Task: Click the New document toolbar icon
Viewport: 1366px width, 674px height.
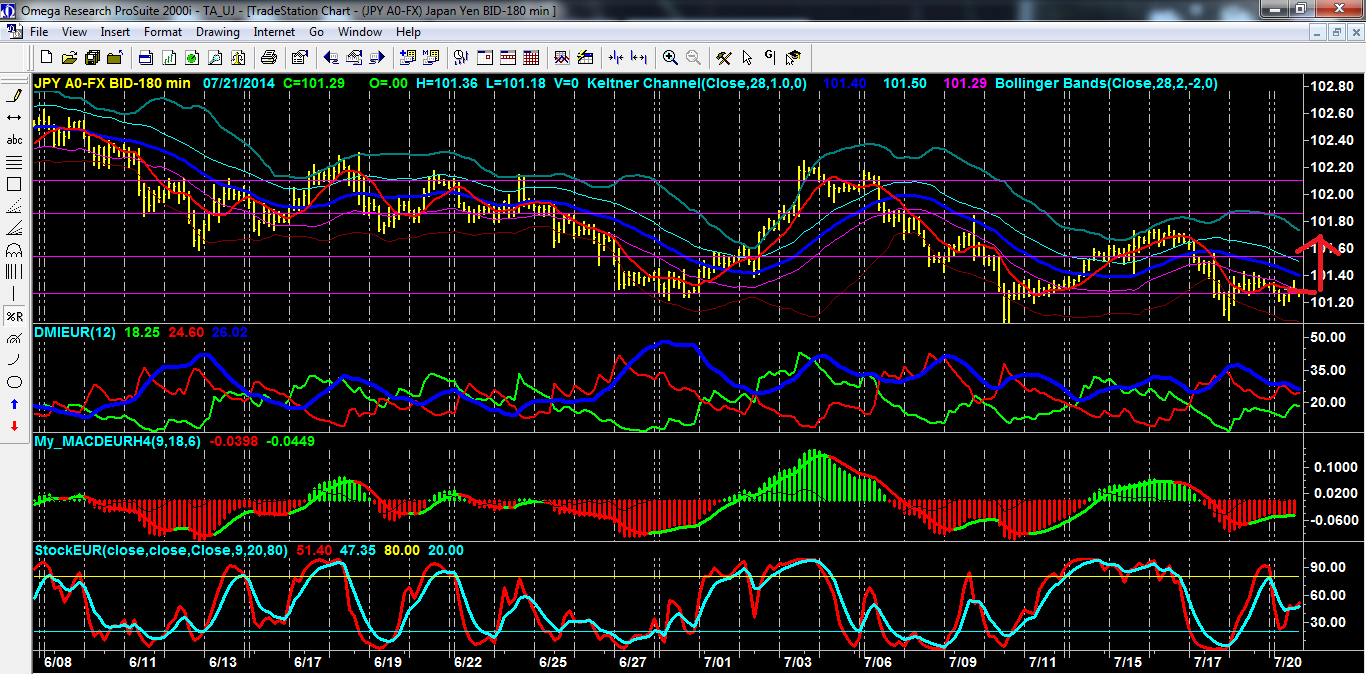Action: (47, 58)
